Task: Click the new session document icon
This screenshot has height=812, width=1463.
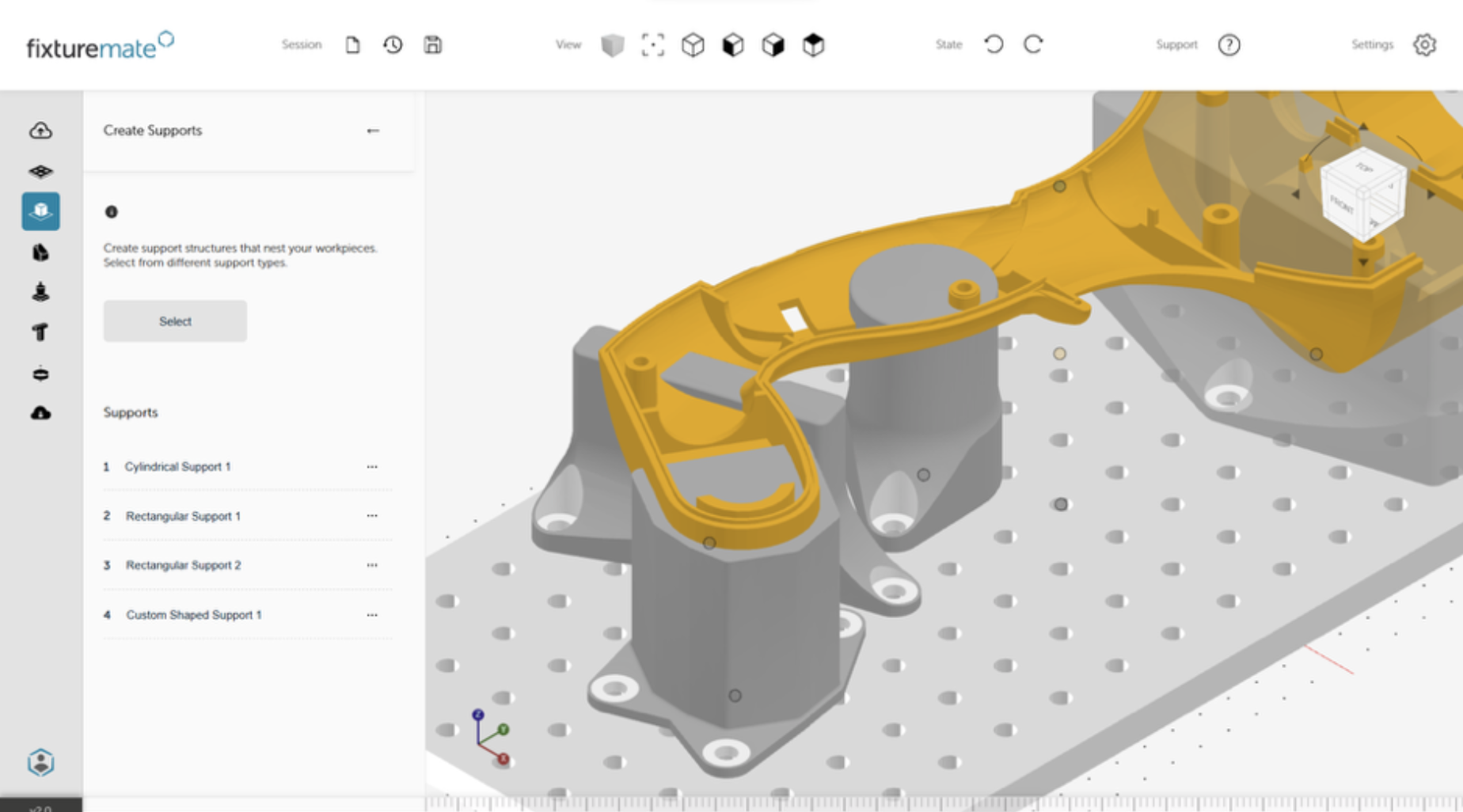Action: pyautogui.click(x=352, y=44)
